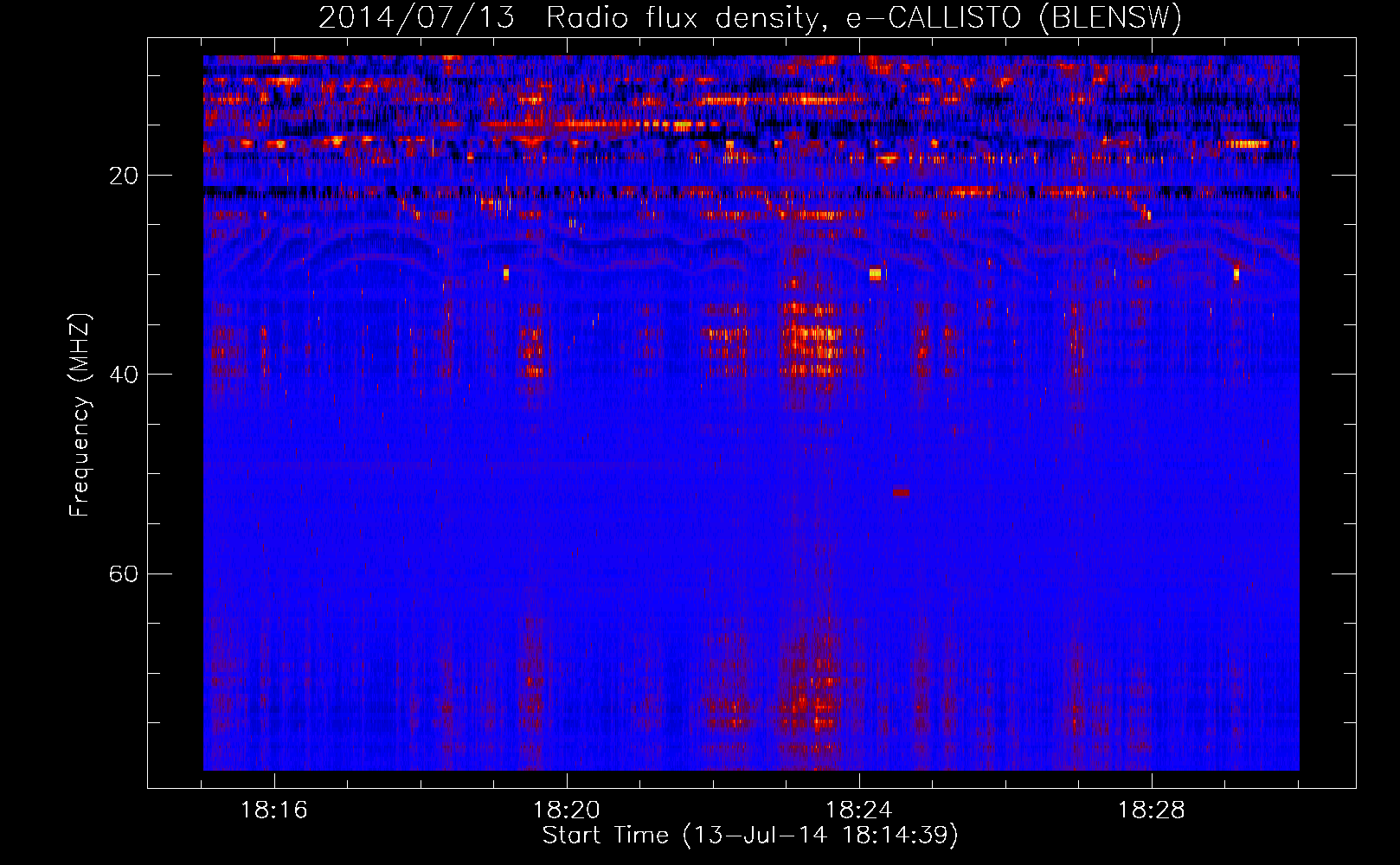
Task: Click the 18:16 time tick label
Action: click(274, 811)
